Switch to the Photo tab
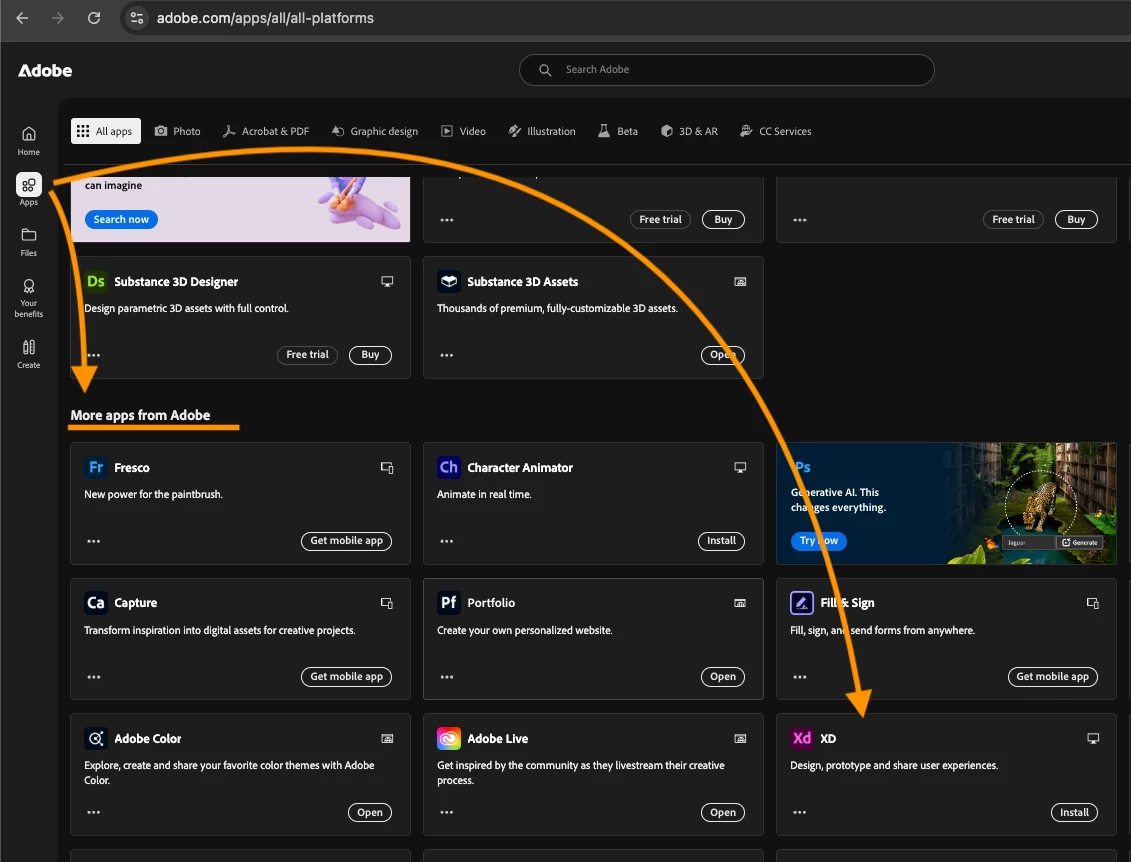The width and height of the screenshot is (1131, 862). pos(178,131)
